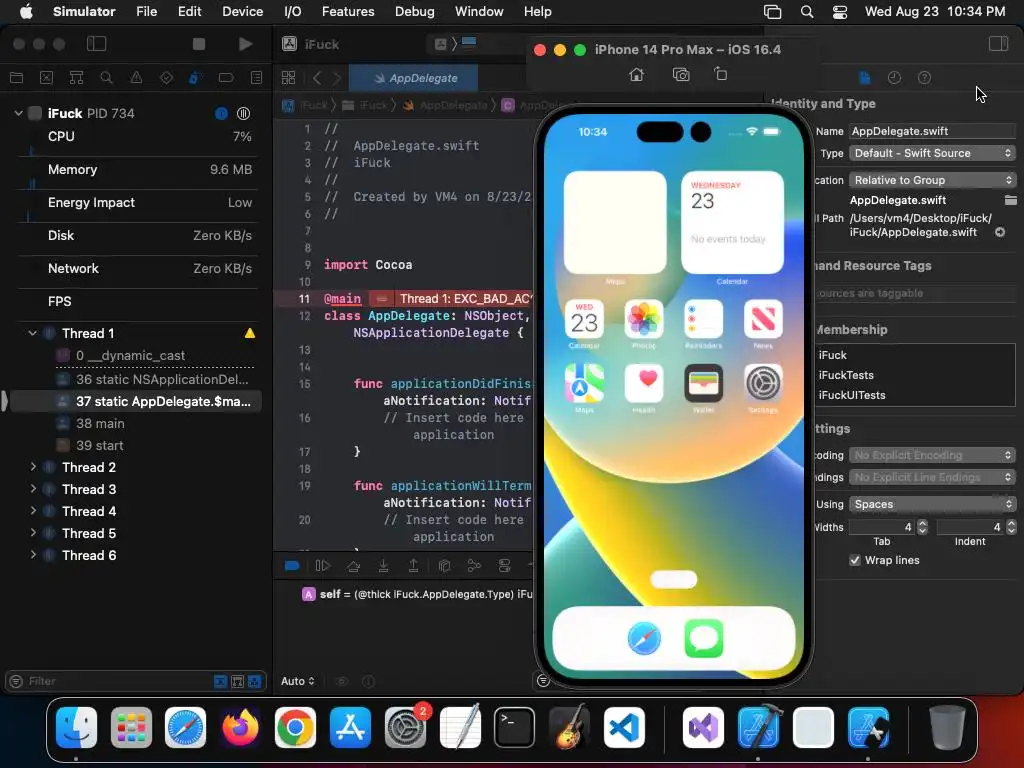Select the File inspector icon
The image size is (1024, 768).
[x=865, y=78]
